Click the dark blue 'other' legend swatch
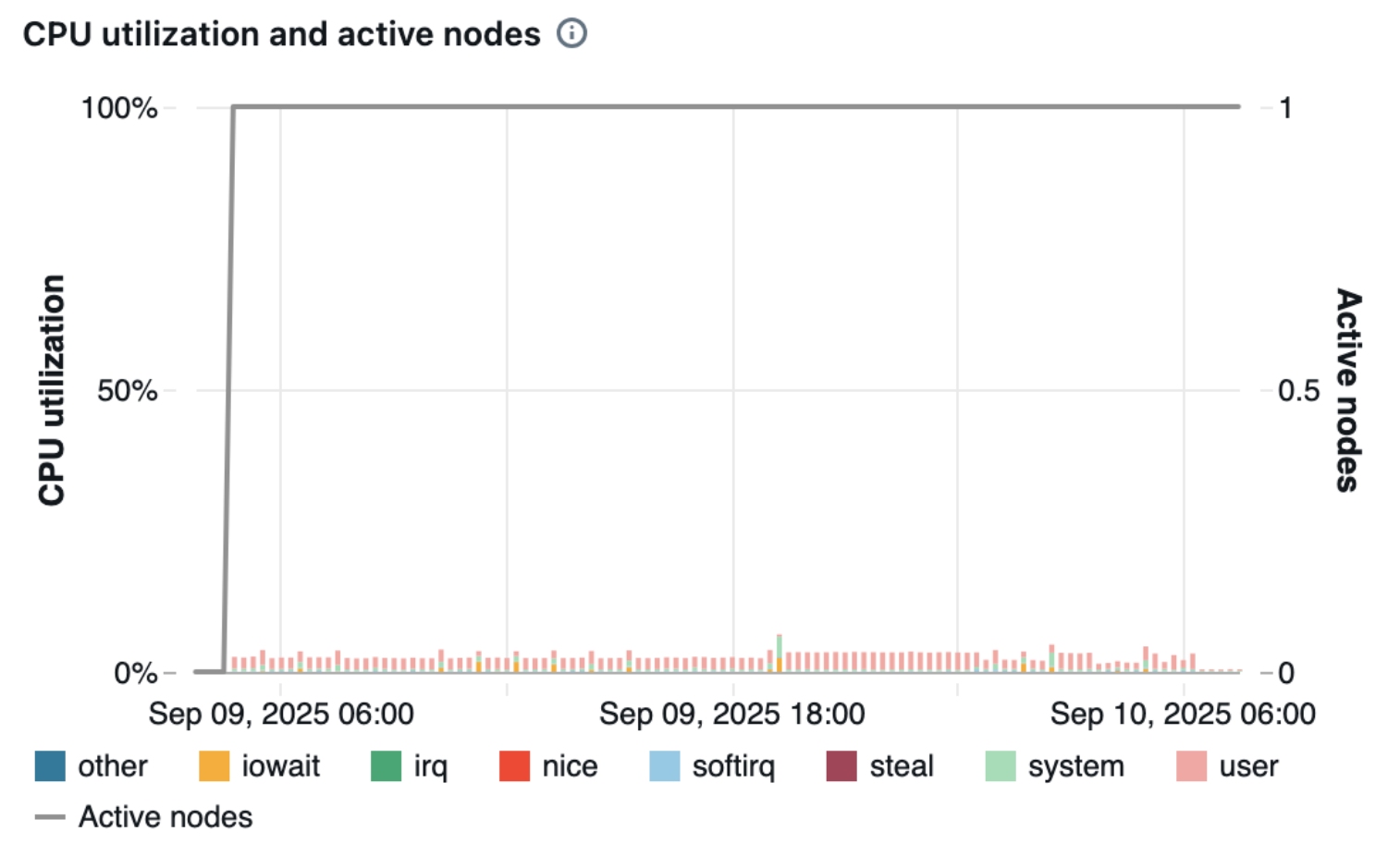This screenshot has height=856, width=1400. 50,766
